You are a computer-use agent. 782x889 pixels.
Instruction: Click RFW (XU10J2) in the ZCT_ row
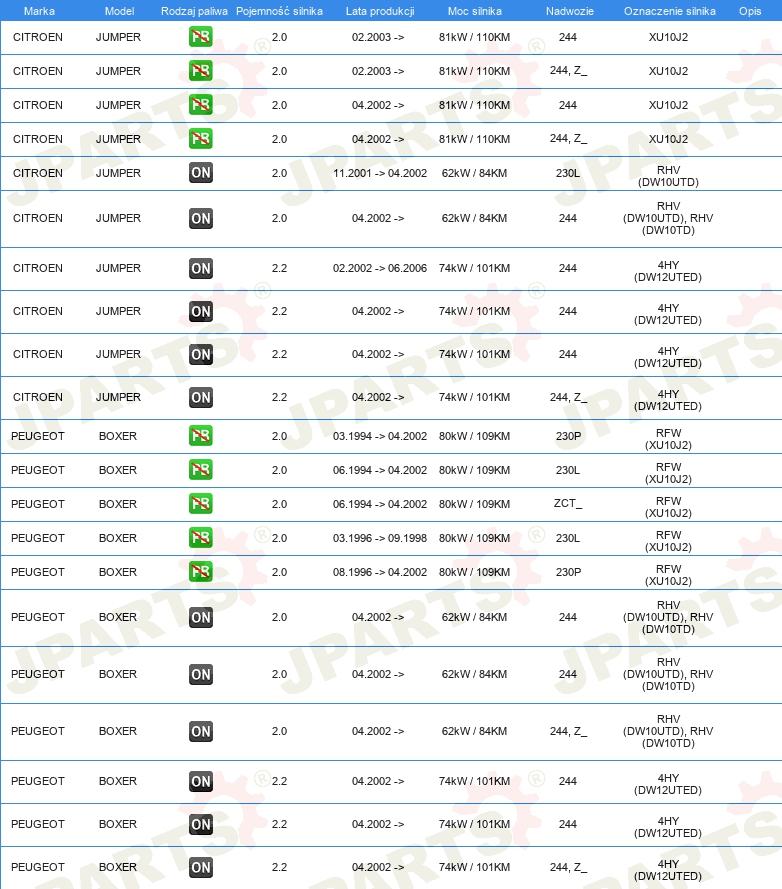[669, 507]
